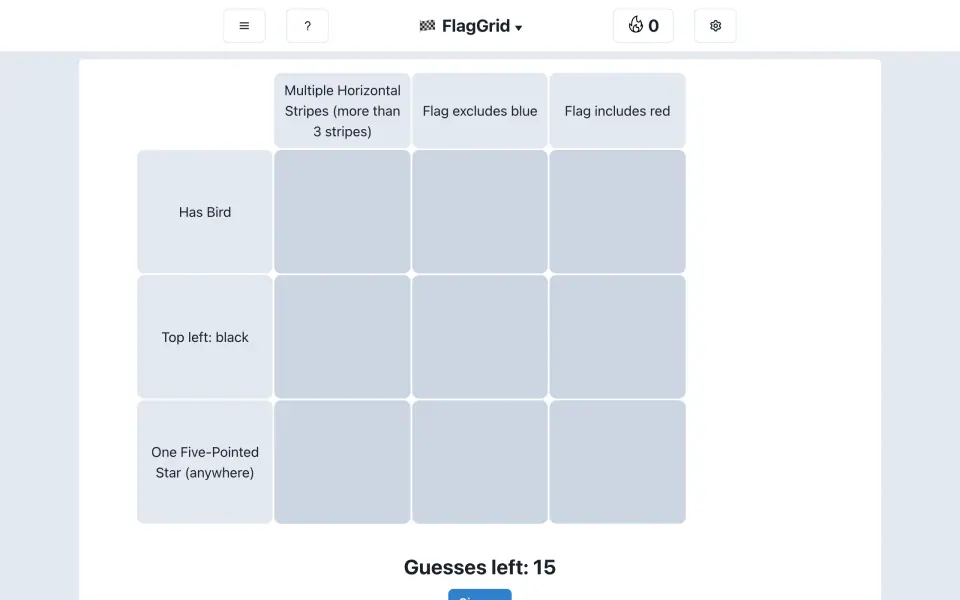Click the checkered flag logo icon
Image resolution: width=960 pixels, height=600 pixels.
pos(427,26)
